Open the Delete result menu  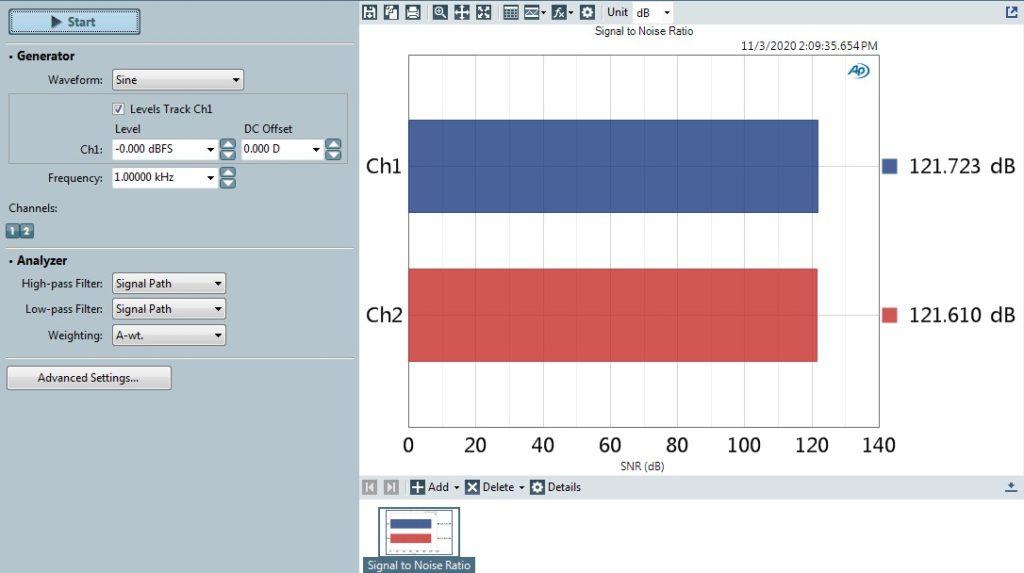pos(493,487)
